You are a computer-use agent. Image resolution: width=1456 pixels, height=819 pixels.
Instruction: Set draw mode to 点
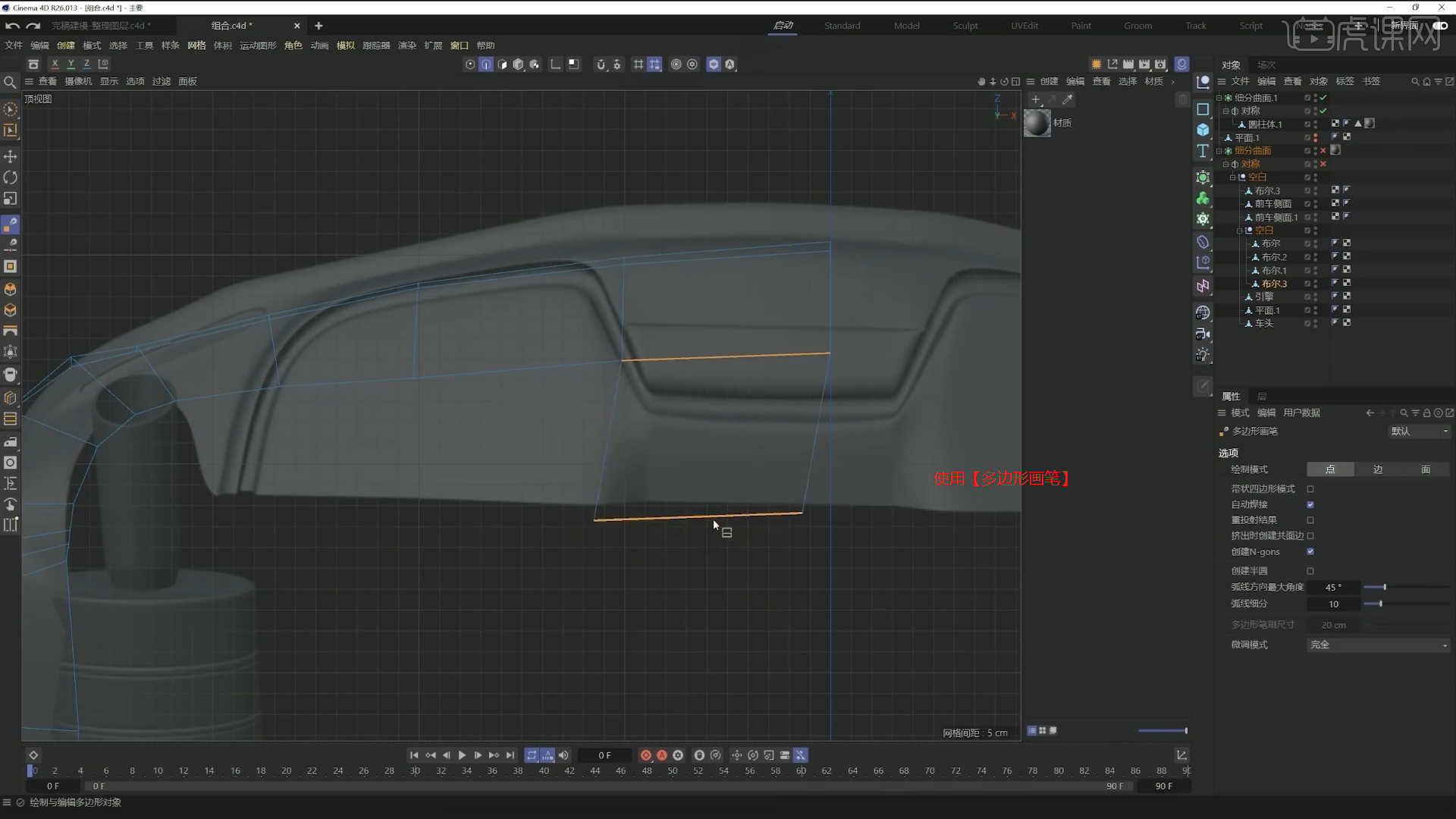(x=1330, y=470)
